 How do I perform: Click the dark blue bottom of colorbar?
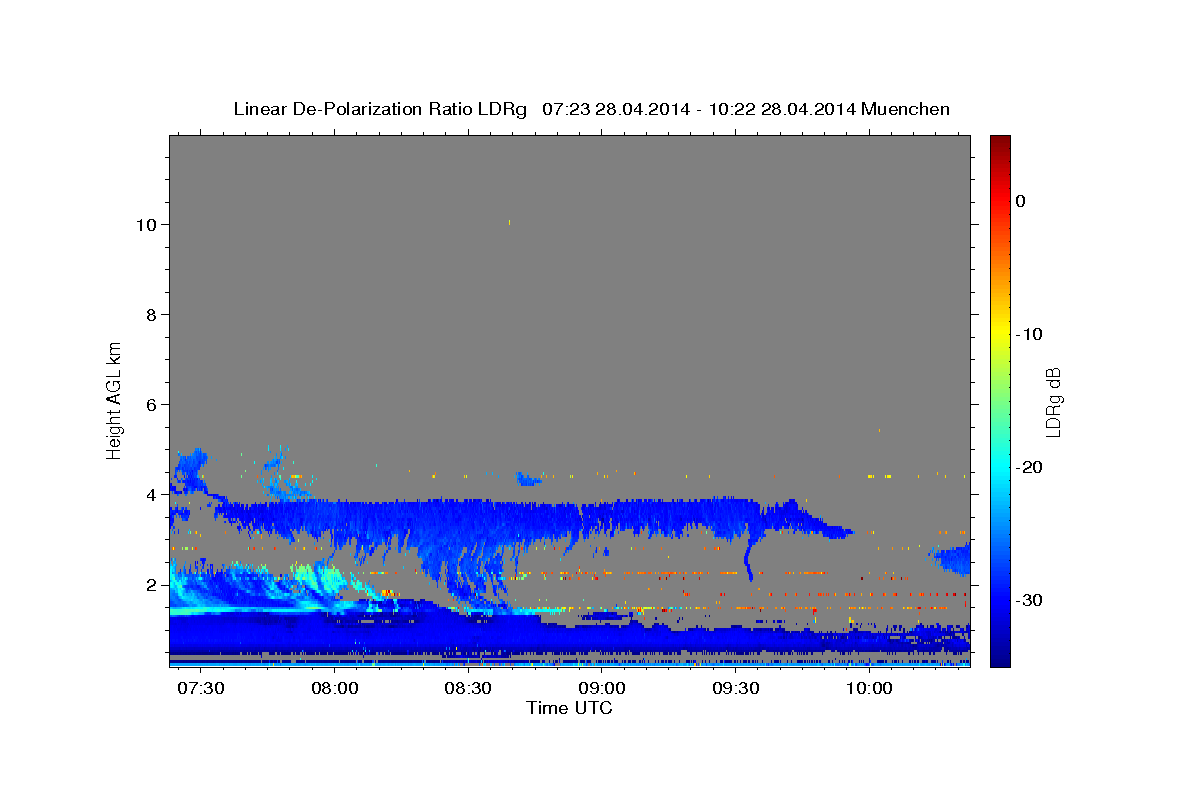(x=1000, y=658)
